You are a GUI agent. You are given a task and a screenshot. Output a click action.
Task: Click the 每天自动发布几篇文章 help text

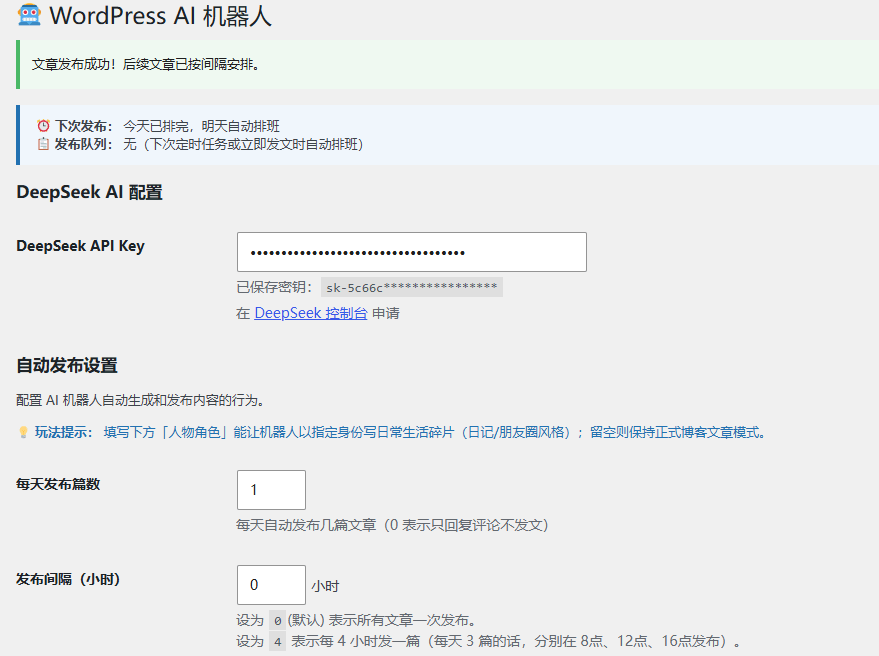(392, 525)
